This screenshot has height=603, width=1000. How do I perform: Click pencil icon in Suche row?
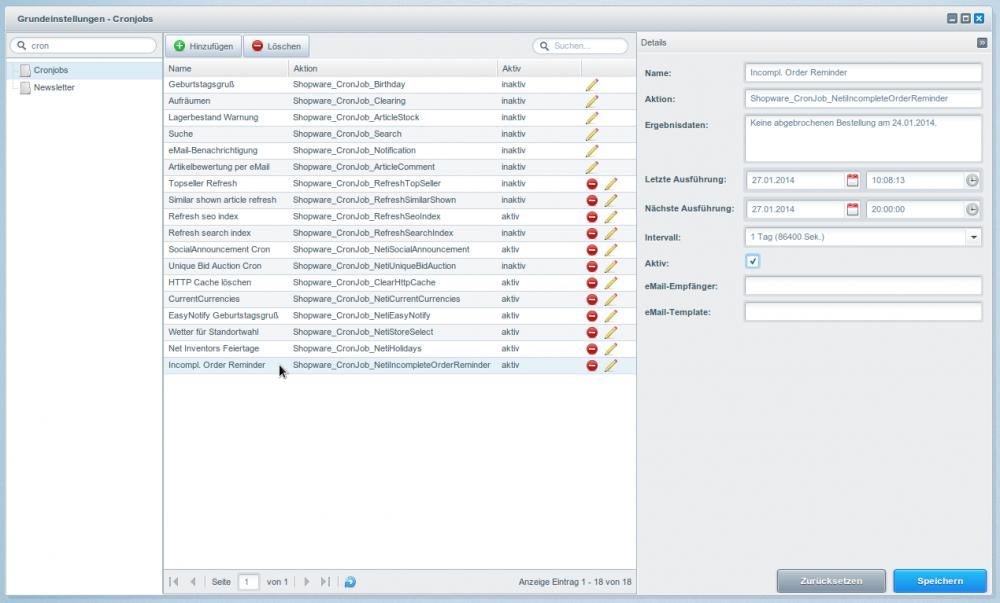[x=592, y=134]
